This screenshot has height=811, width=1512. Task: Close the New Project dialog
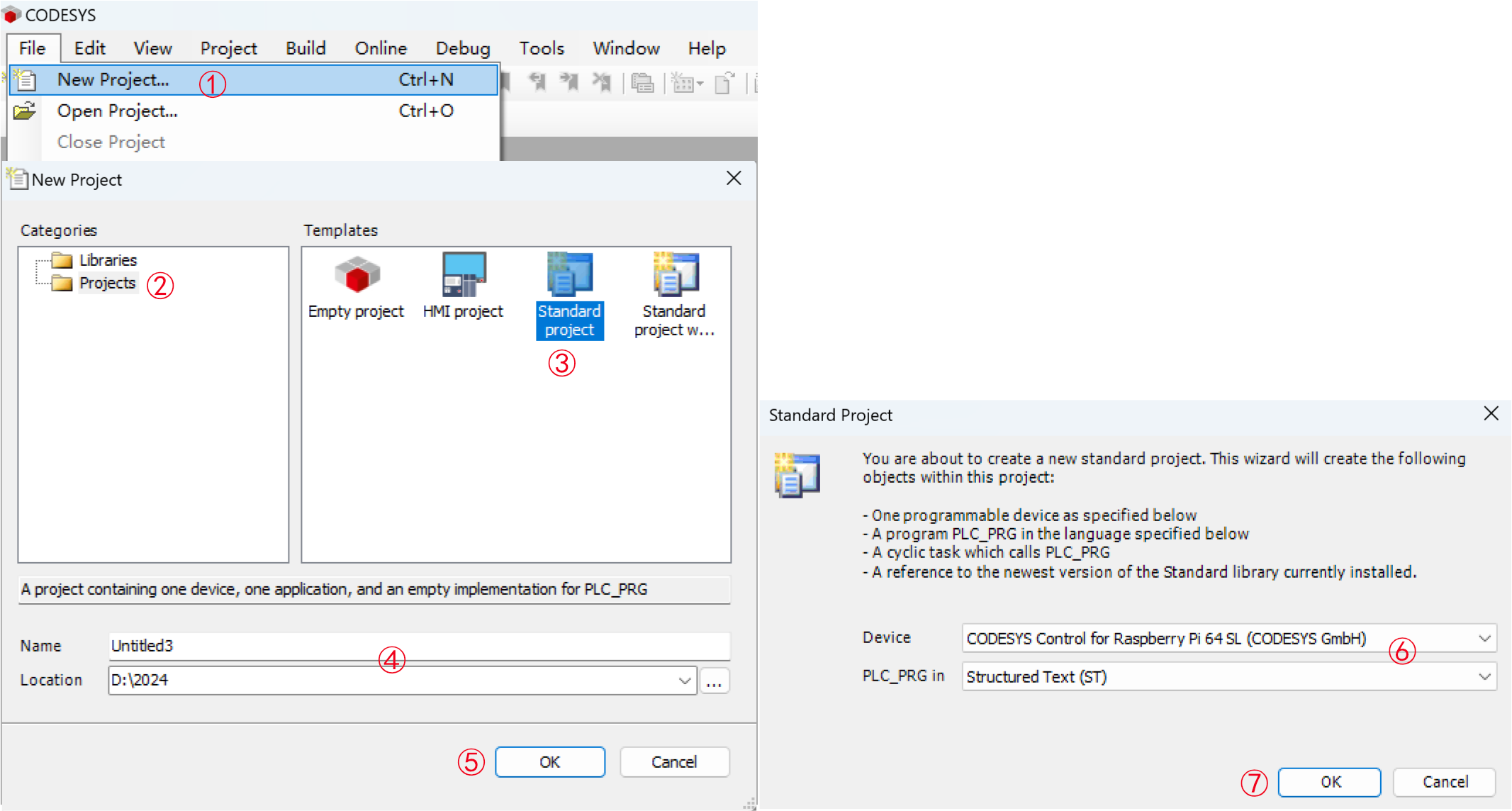pos(734,179)
